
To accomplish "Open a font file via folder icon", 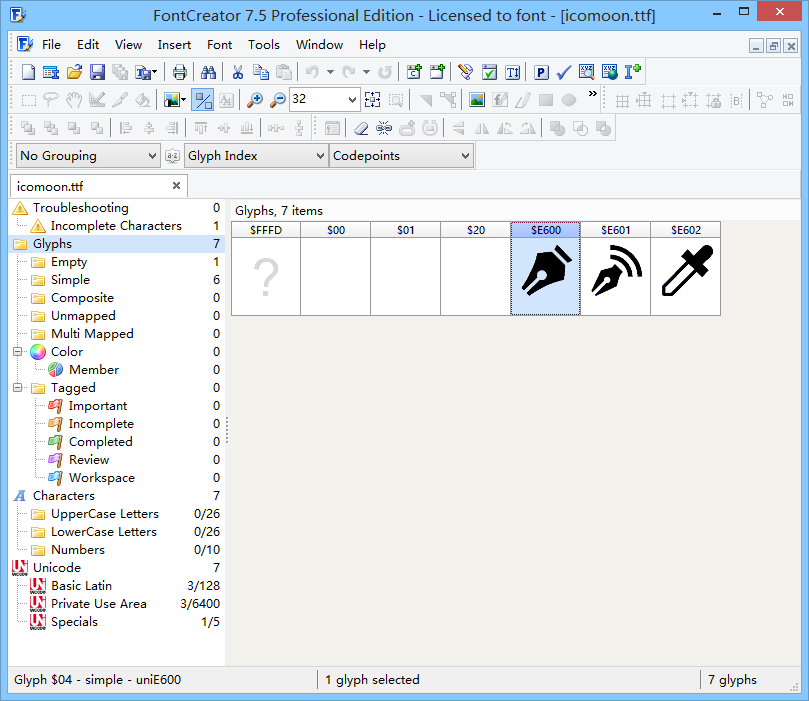I will coord(74,72).
